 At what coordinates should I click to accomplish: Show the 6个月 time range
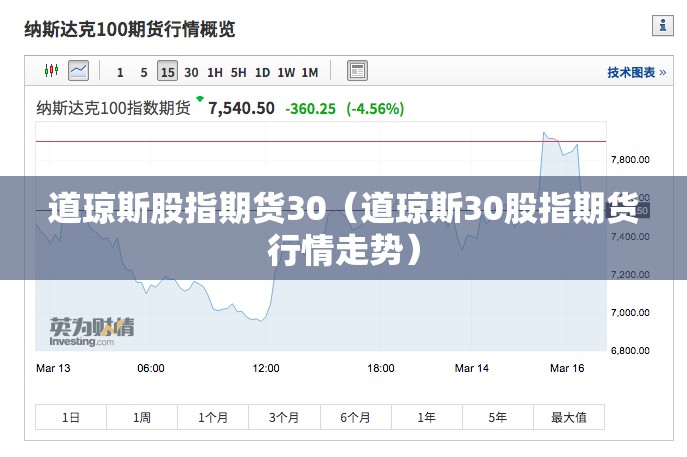click(x=355, y=417)
